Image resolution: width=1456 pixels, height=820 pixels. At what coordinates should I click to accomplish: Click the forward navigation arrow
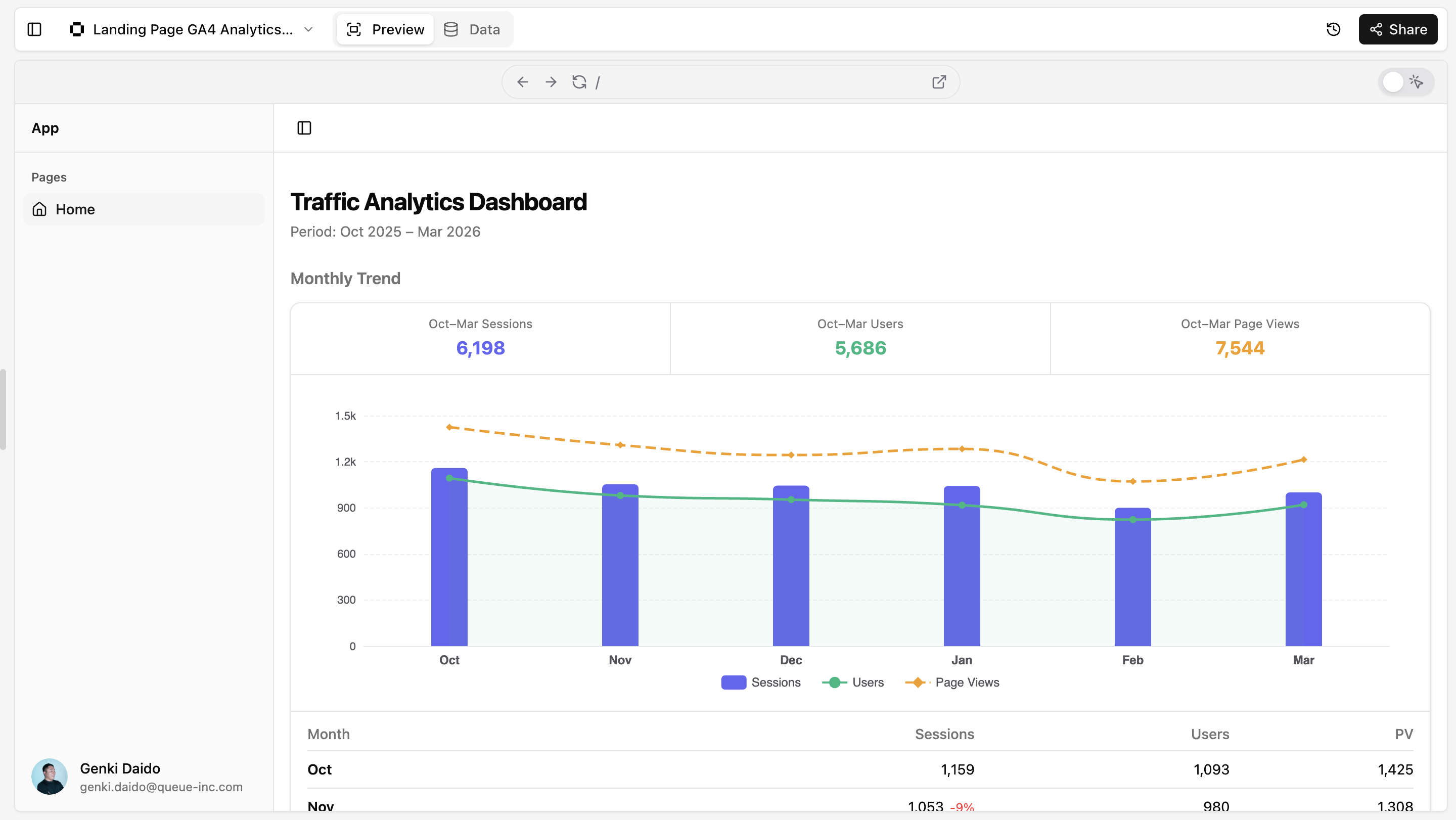pyautogui.click(x=551, y=82)
